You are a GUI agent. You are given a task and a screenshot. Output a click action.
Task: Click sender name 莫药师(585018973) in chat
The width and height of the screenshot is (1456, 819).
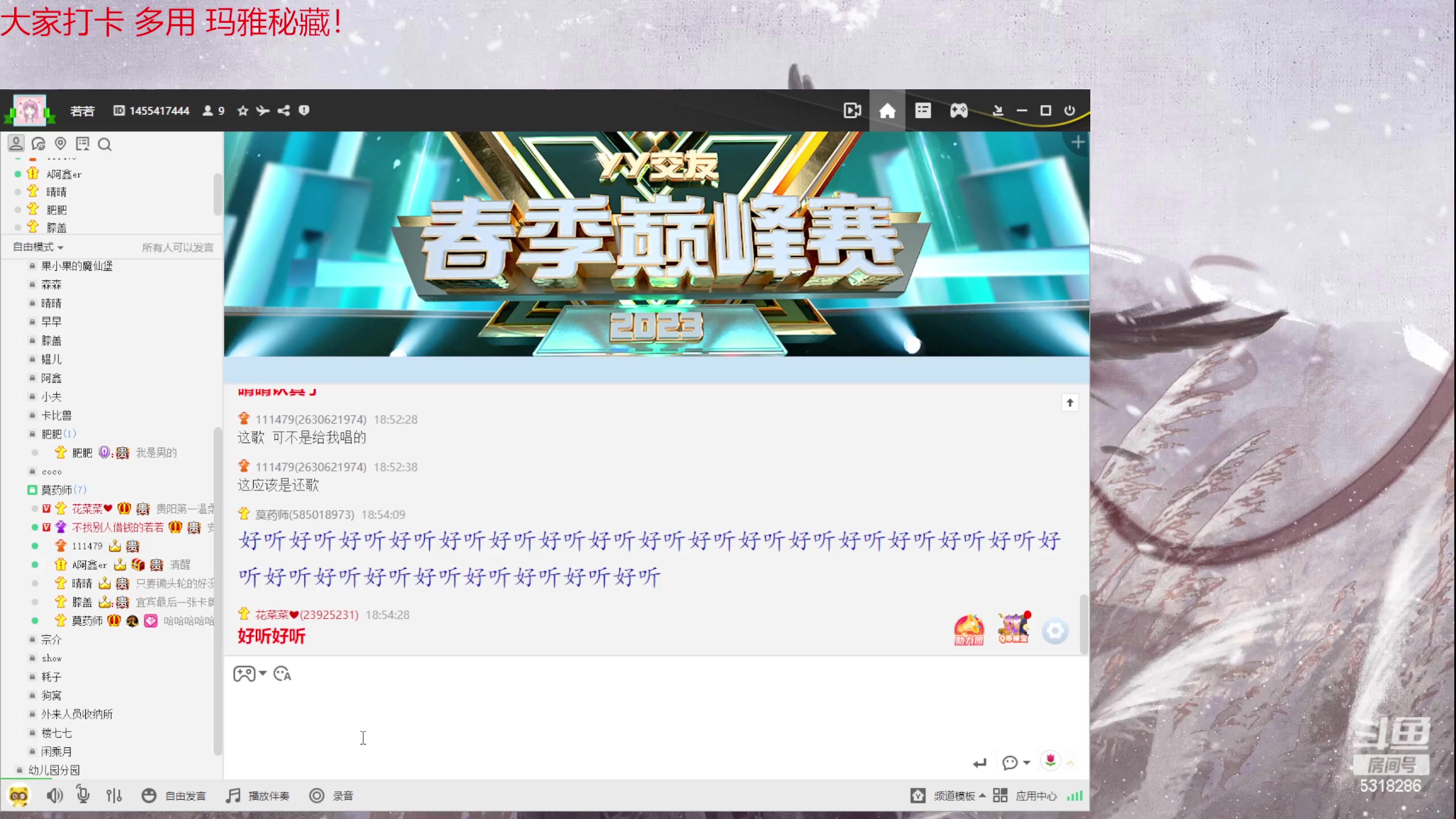pyautogui.click(x=304, y=515)
